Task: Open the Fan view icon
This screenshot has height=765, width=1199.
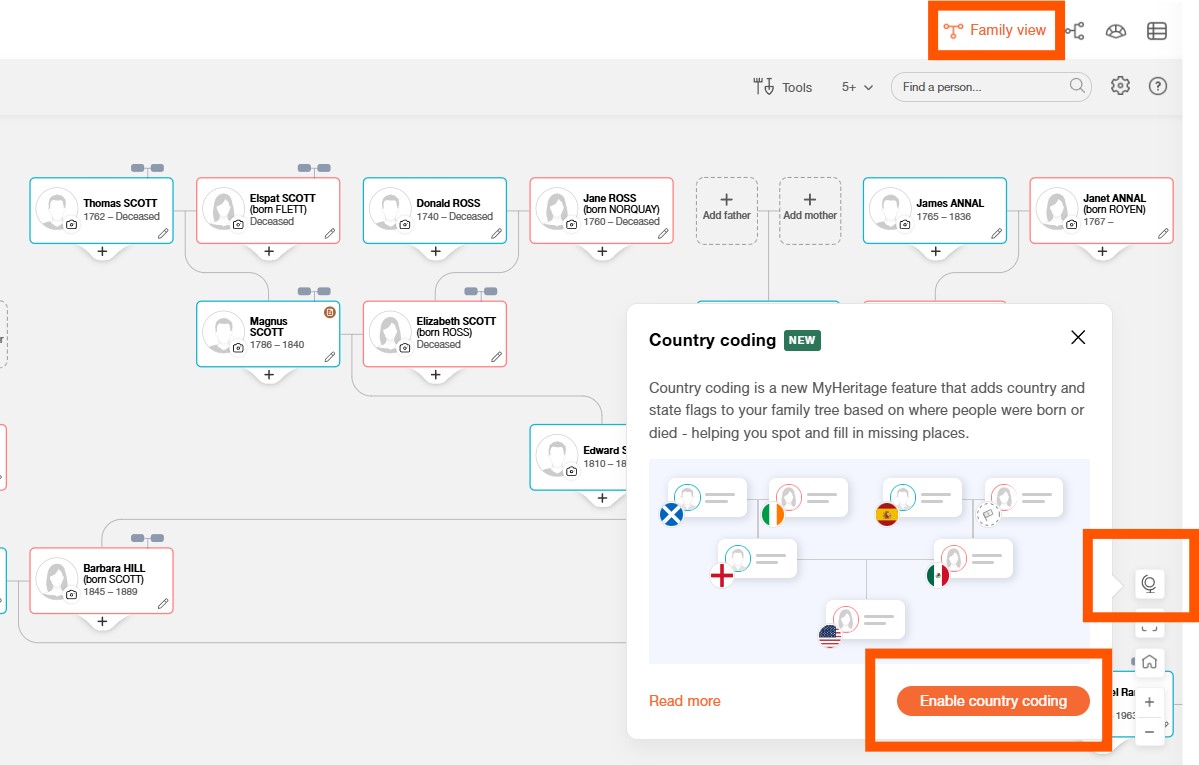Action: (1116, 31)
